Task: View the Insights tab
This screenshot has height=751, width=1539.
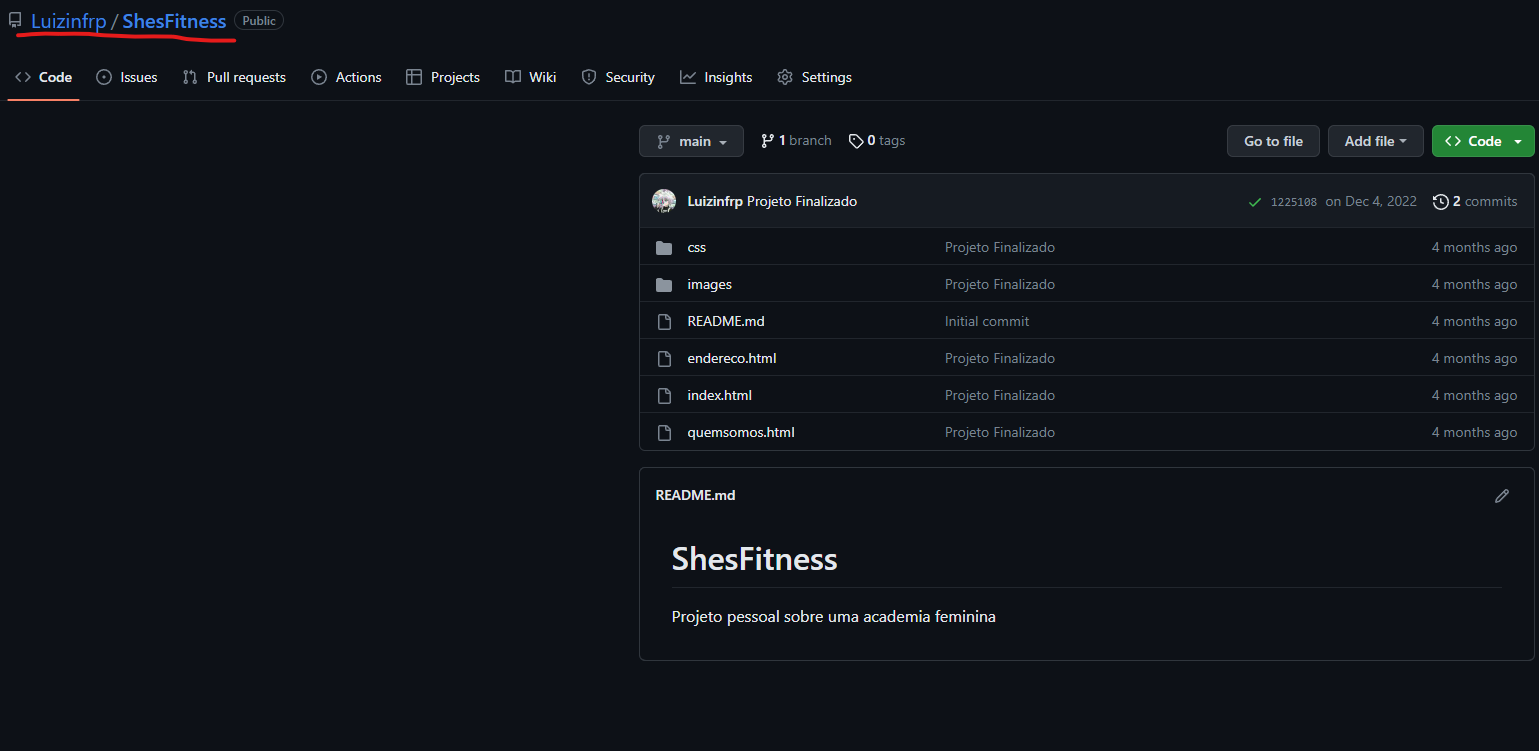Action: [716, 77]
